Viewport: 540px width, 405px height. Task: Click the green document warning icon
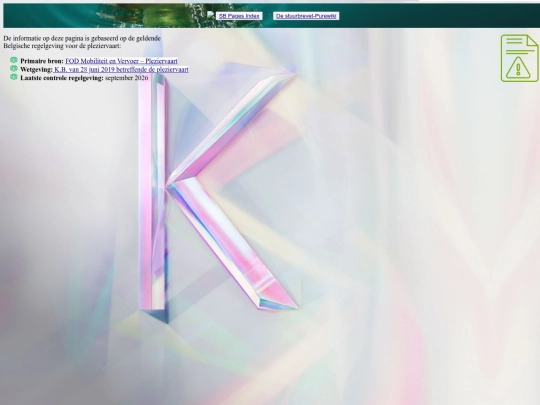pyautogui.click(x=519, y=58)
